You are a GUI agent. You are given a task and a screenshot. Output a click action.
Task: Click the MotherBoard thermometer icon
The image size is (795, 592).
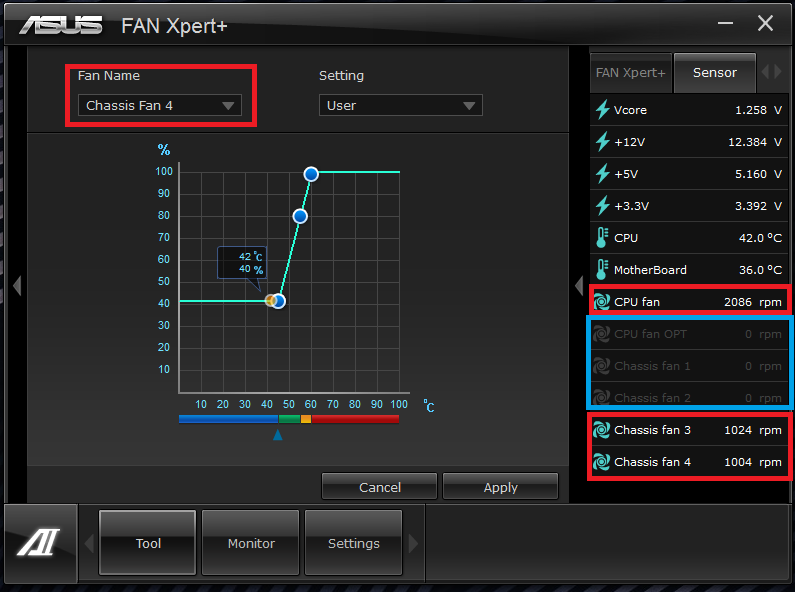602,269
